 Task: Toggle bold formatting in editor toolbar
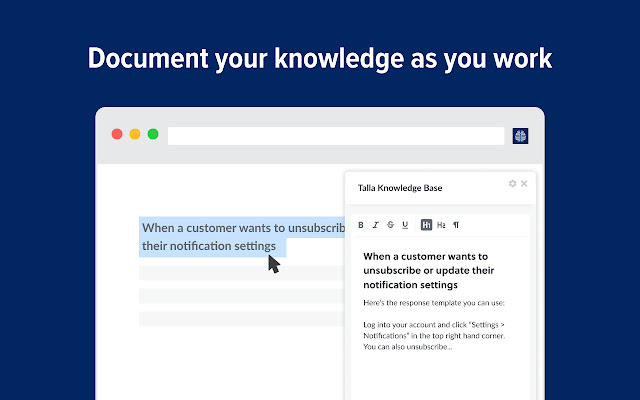pos(361,225)
